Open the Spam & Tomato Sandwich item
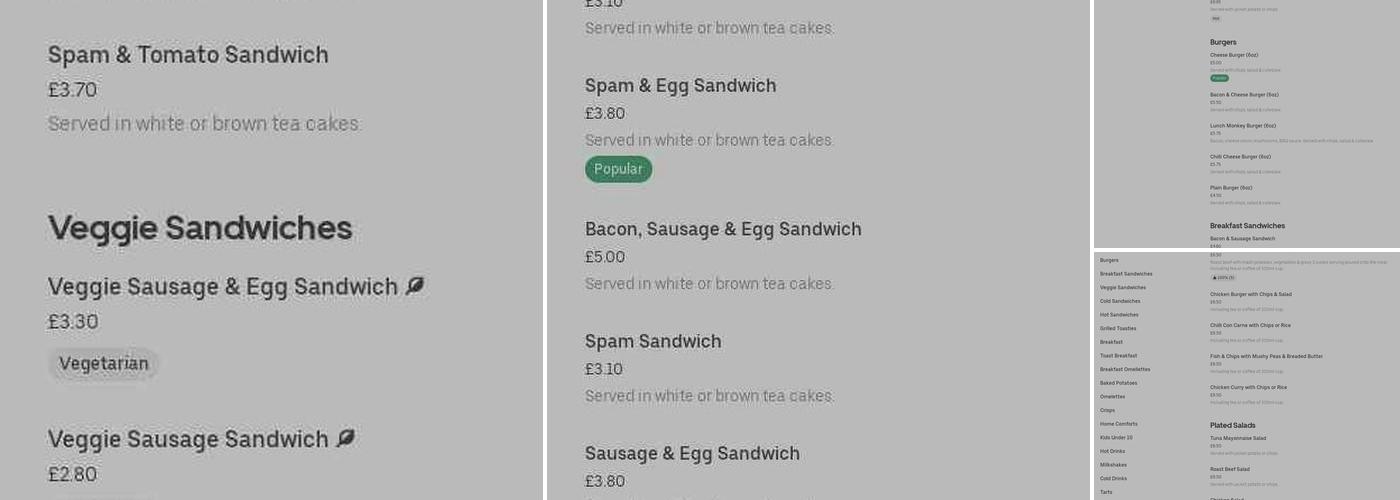 188,55
